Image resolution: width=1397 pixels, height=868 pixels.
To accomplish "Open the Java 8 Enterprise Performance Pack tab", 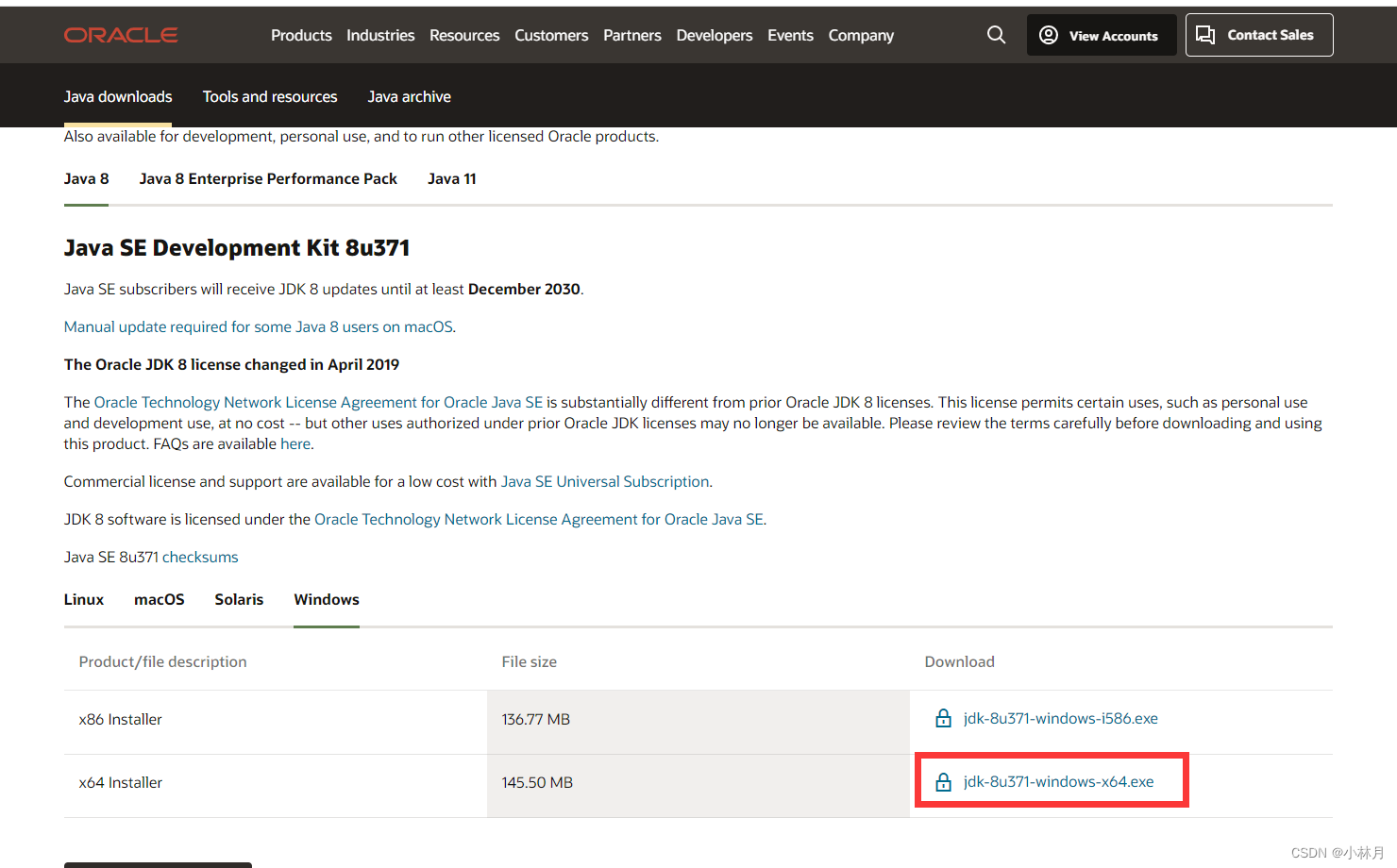I will pyautogui.click(x=268, y=178).
